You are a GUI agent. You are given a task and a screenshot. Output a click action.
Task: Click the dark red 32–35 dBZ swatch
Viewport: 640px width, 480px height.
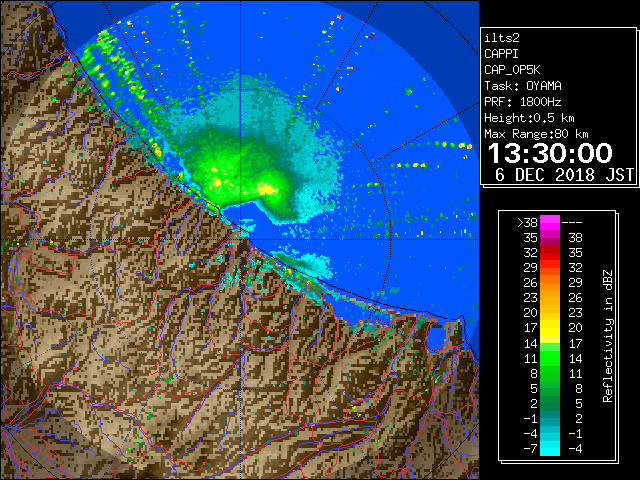[550, 253]
